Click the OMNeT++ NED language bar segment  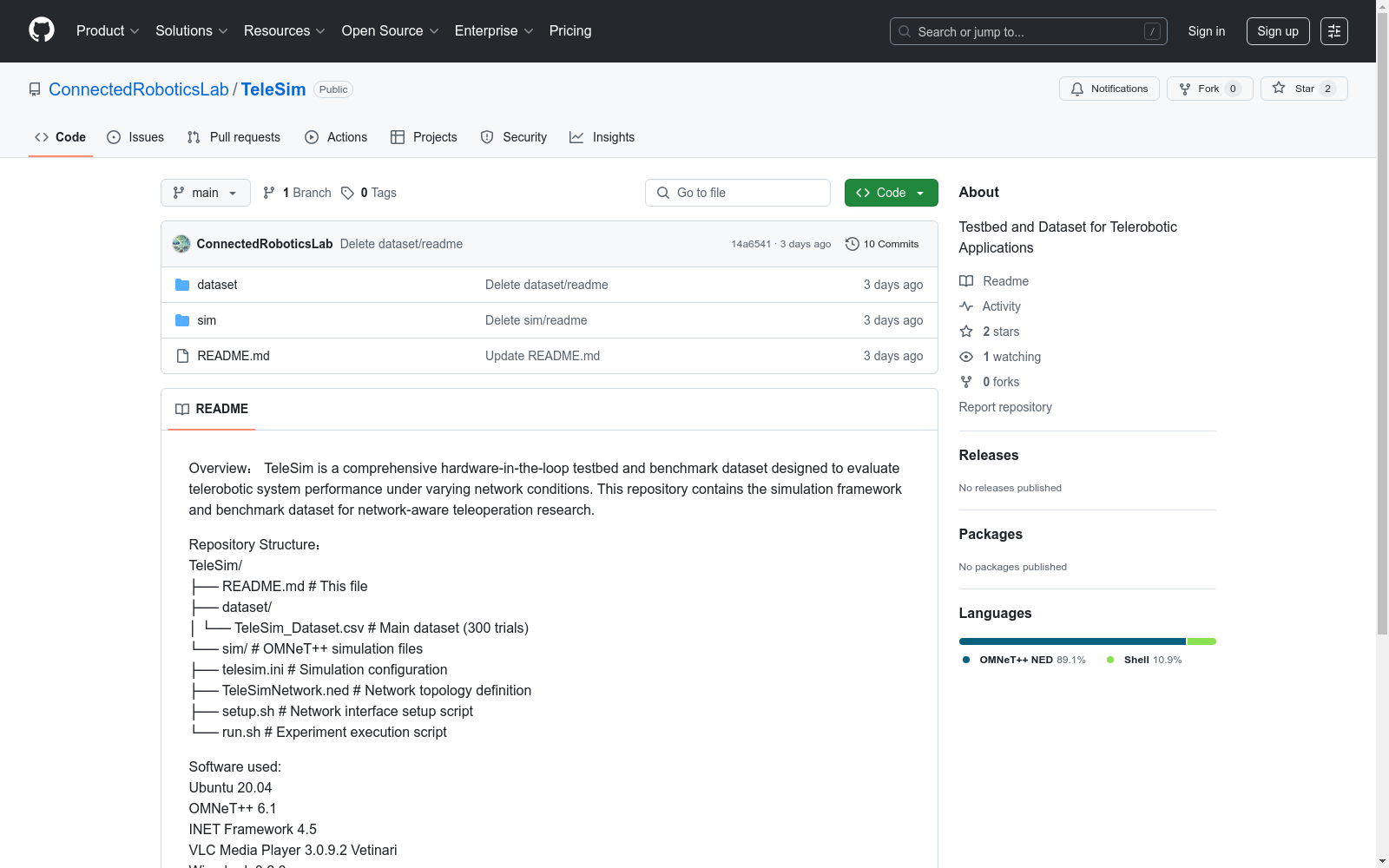1072,641
